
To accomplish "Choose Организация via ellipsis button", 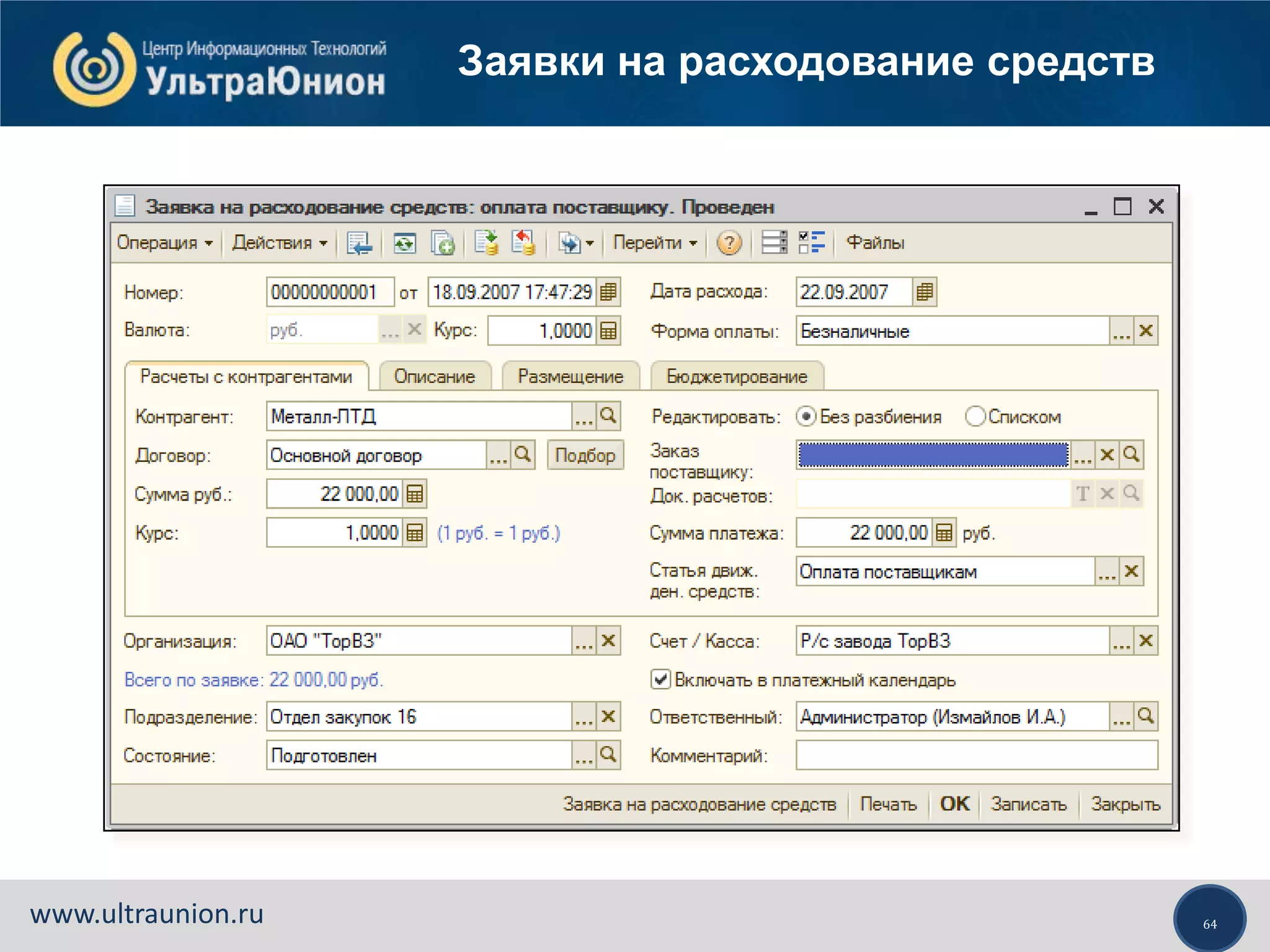I will [584, 641].
